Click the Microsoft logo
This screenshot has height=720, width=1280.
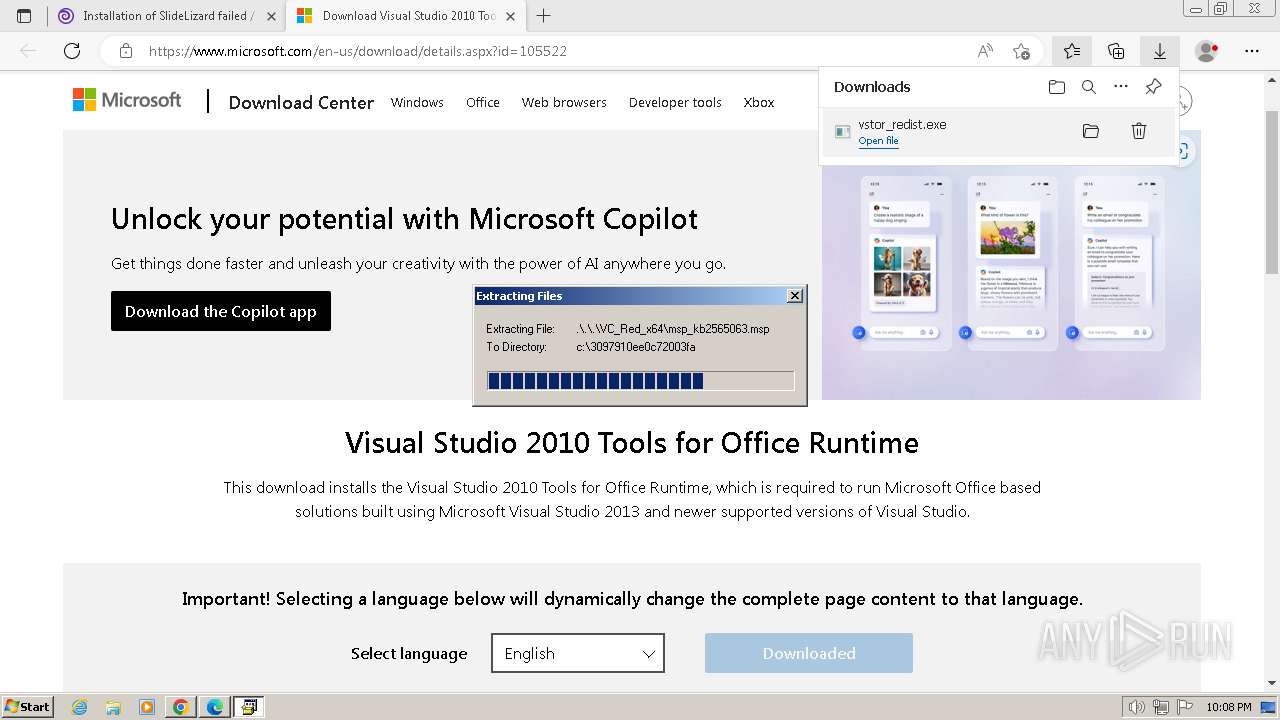tap(127, 100)
